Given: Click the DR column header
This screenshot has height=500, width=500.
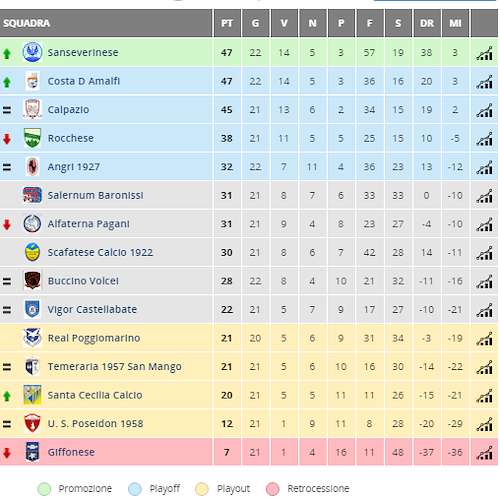Looking at the screenshot, I should tap(427, 23).
